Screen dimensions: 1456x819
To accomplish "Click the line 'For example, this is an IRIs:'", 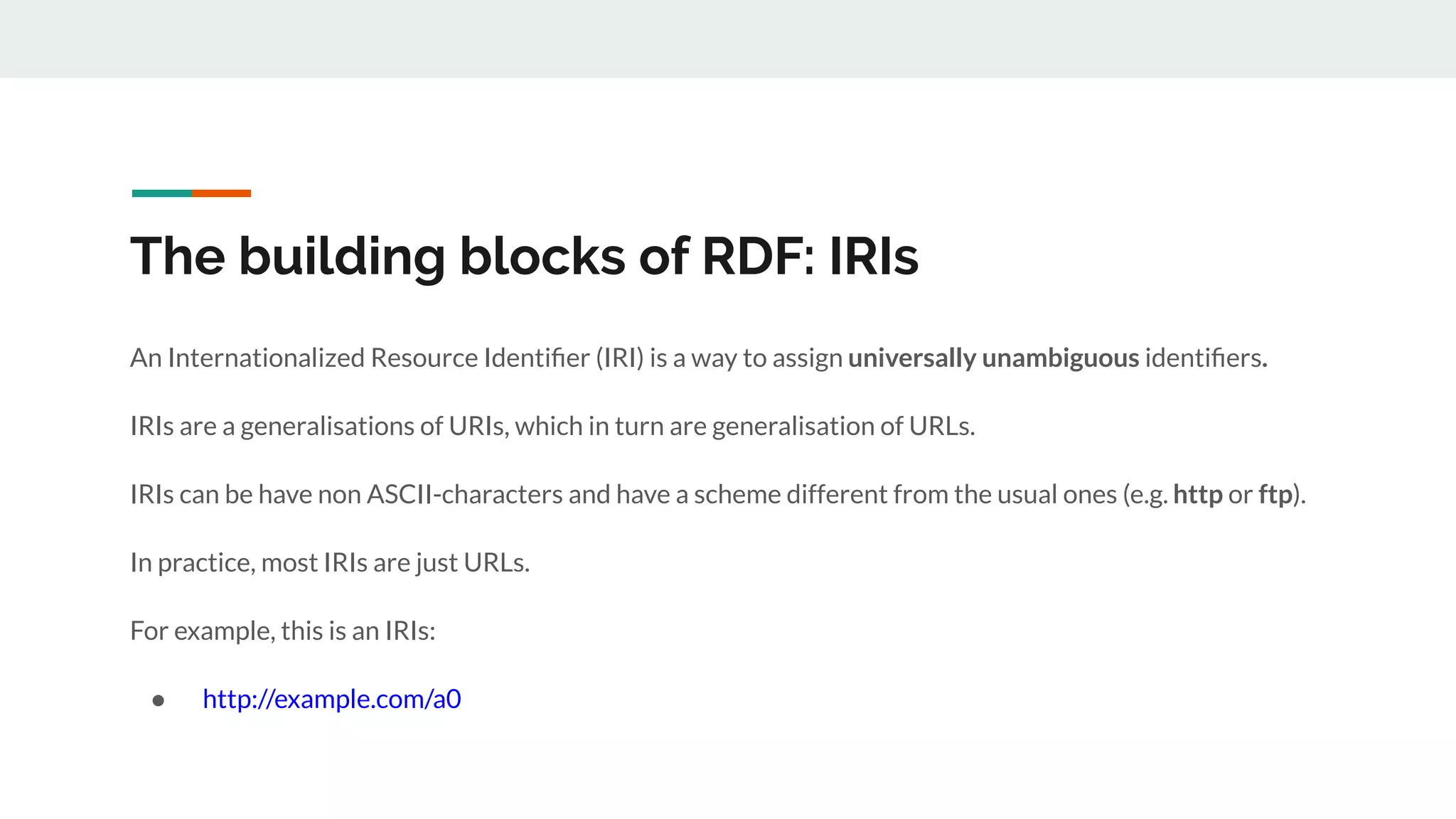I will (x=283, y=631).
